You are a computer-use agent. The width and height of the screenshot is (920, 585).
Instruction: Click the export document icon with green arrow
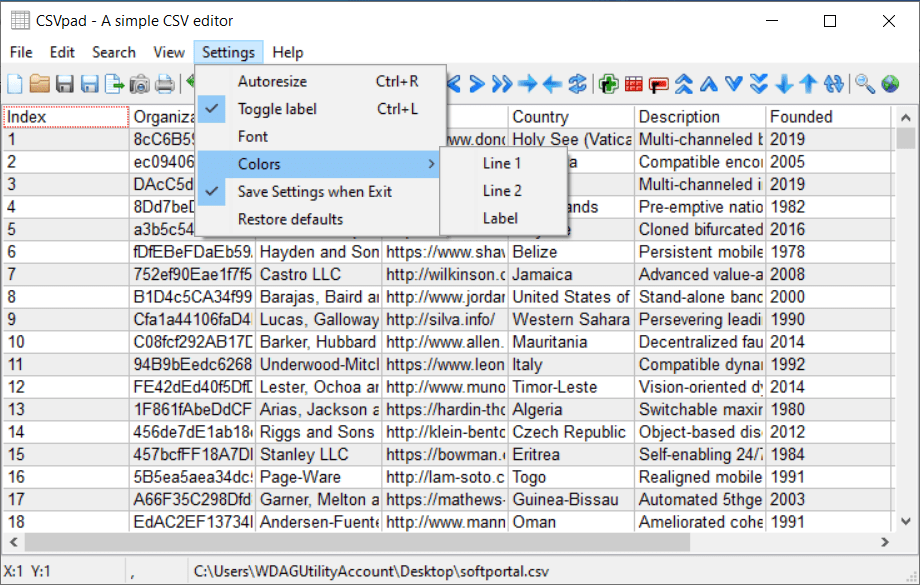(114, 84)
